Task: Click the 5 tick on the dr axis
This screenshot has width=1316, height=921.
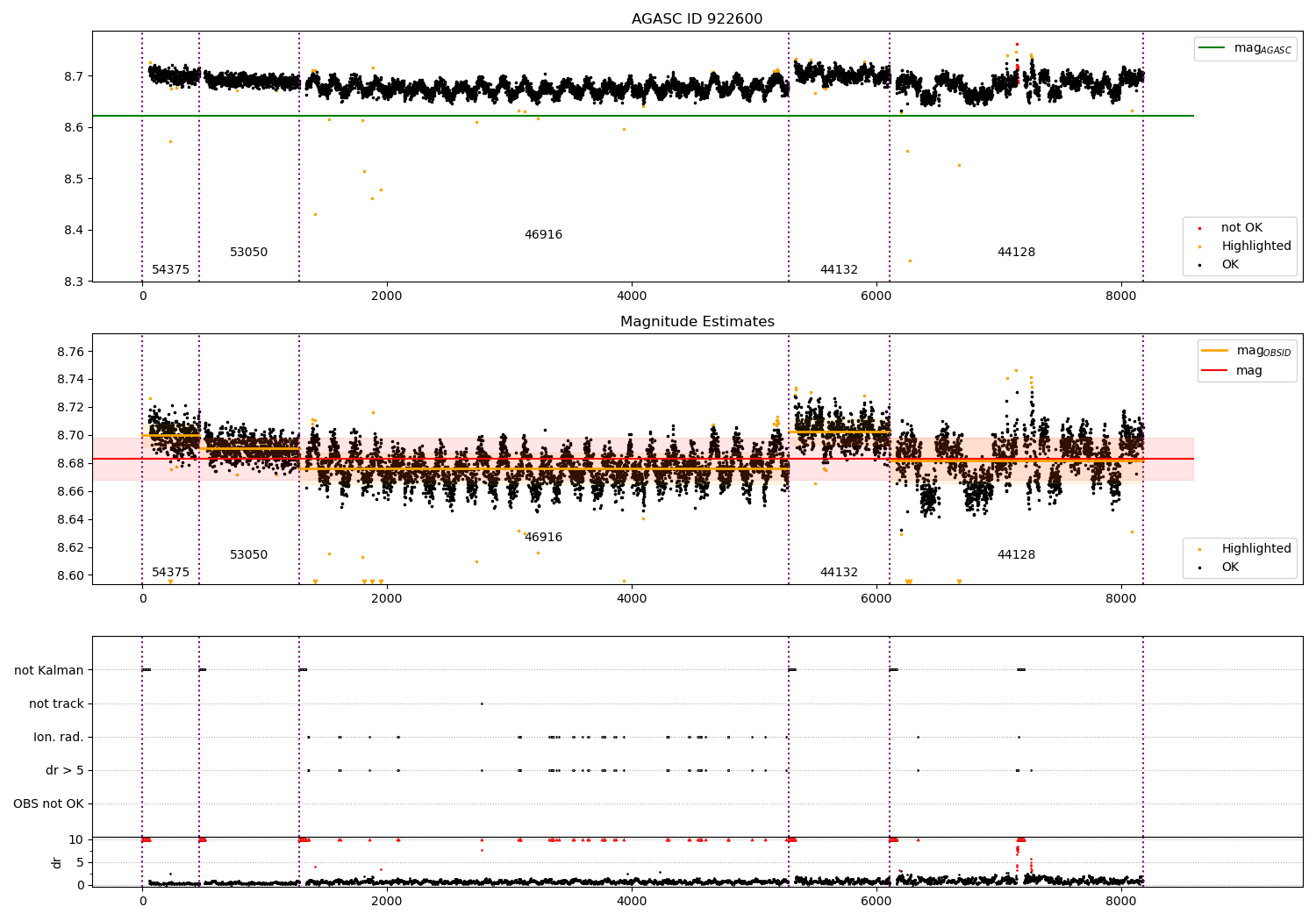Action: click(81, 862)
